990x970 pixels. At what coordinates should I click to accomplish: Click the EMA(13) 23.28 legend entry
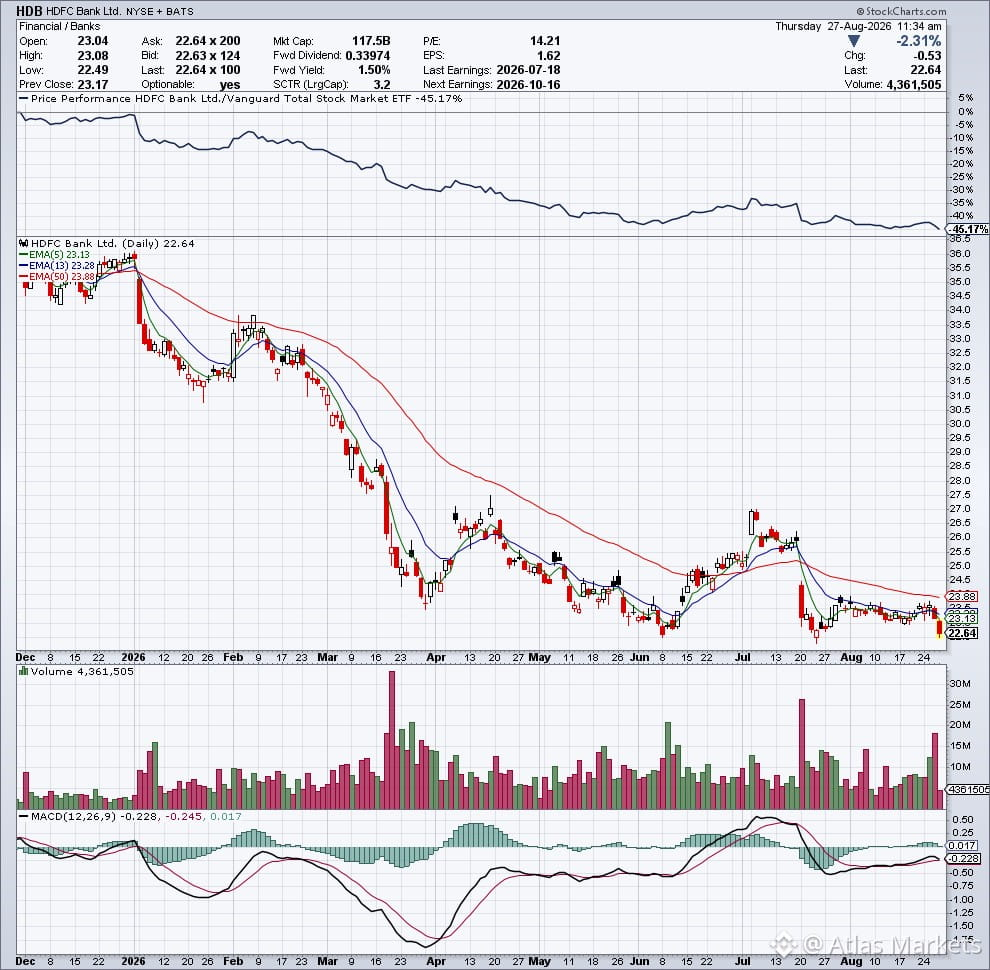point(57,265)
